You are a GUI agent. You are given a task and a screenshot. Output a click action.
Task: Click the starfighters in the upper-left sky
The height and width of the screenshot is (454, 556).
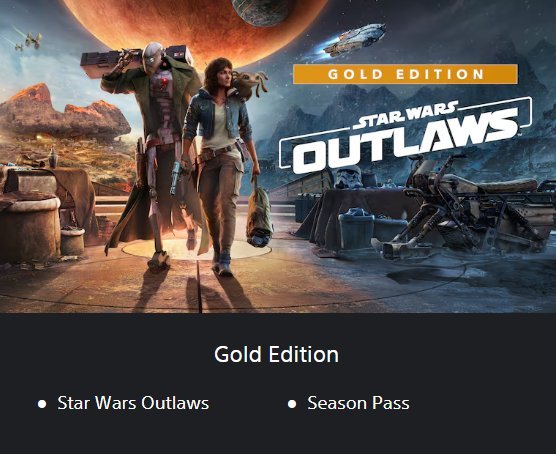(x=29, y=41)
